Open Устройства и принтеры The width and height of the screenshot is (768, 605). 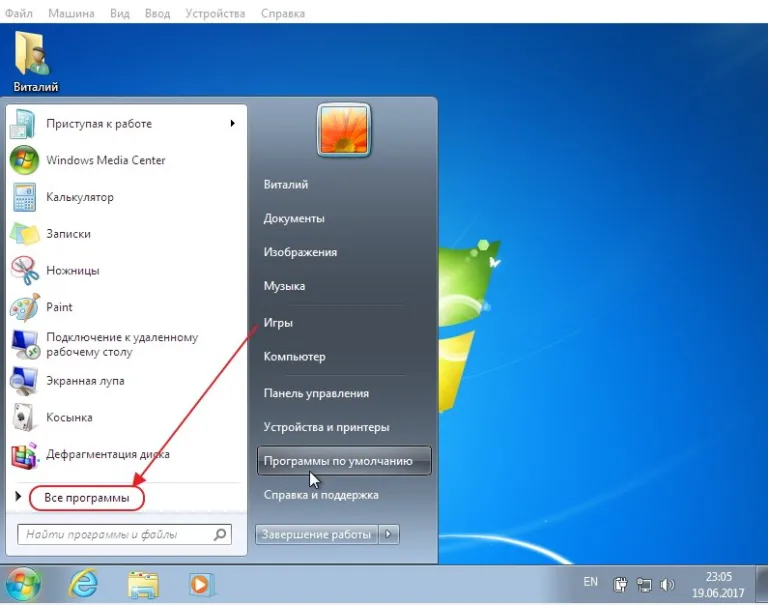pyautogui.click(x=326, y=427)
